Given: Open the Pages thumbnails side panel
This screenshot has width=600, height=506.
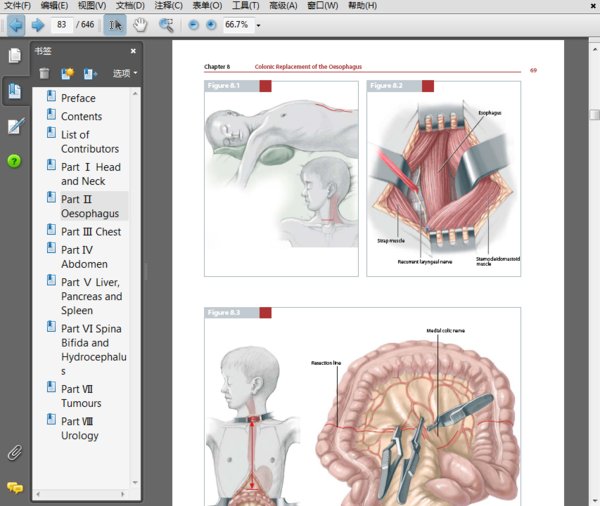Looking at the screenshot, I should click(x=15, y=56).
